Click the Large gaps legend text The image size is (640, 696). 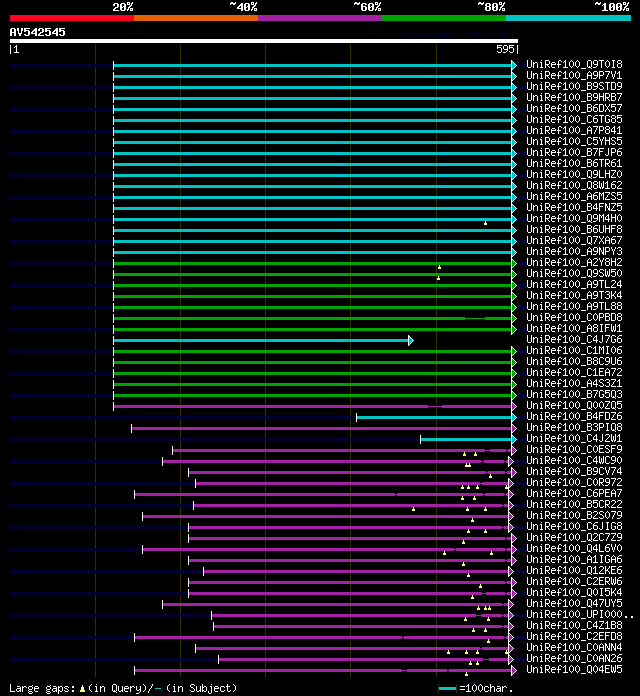point(42,688)
